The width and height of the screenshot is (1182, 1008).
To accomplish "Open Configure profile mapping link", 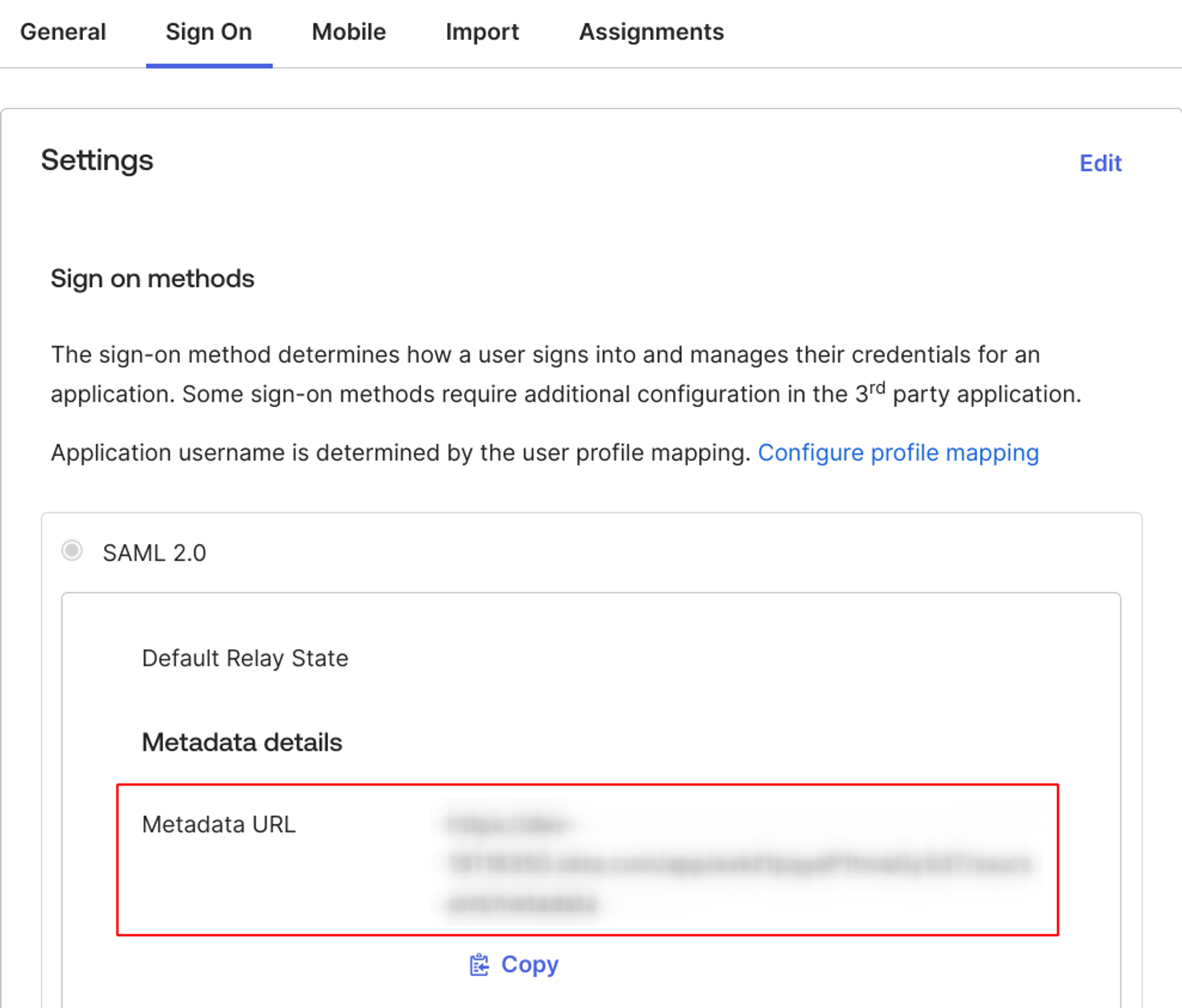I will (x=898, y=453).
